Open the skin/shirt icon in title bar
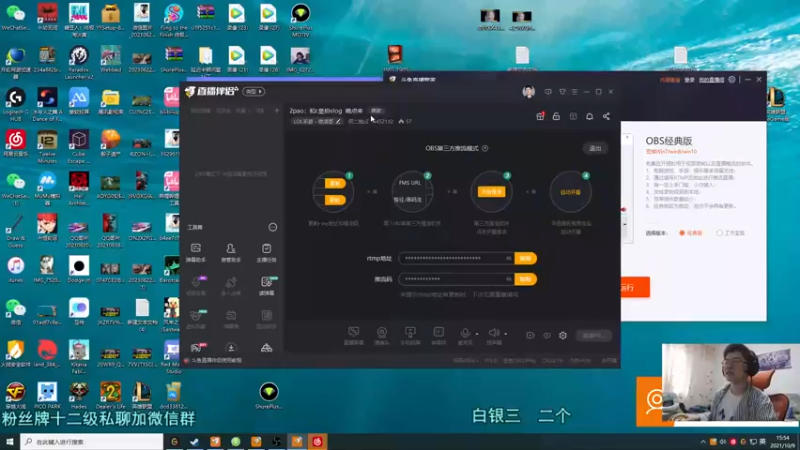800x450 pixels. click(x=562, y=92)
